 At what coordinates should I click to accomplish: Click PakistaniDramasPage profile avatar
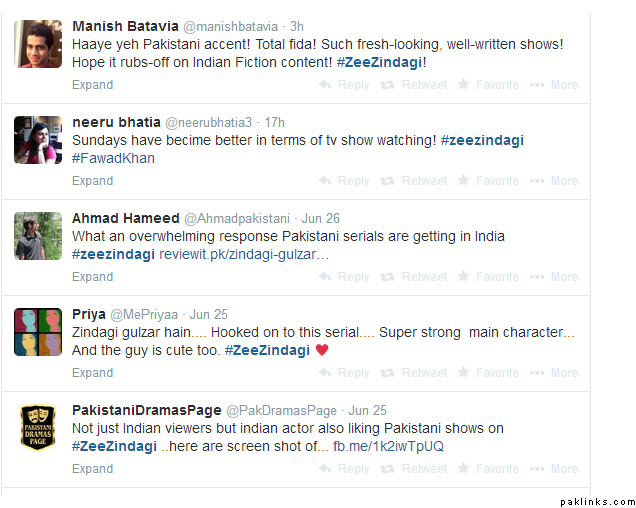point(39,427)
